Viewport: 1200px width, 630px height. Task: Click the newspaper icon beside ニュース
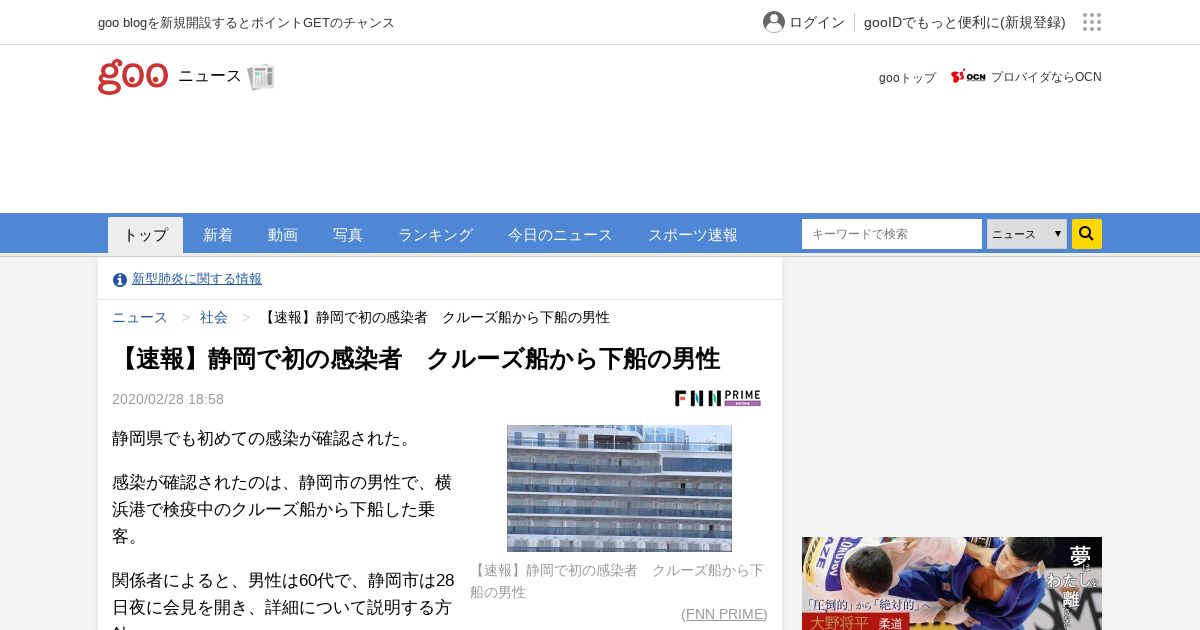point(261,77)
